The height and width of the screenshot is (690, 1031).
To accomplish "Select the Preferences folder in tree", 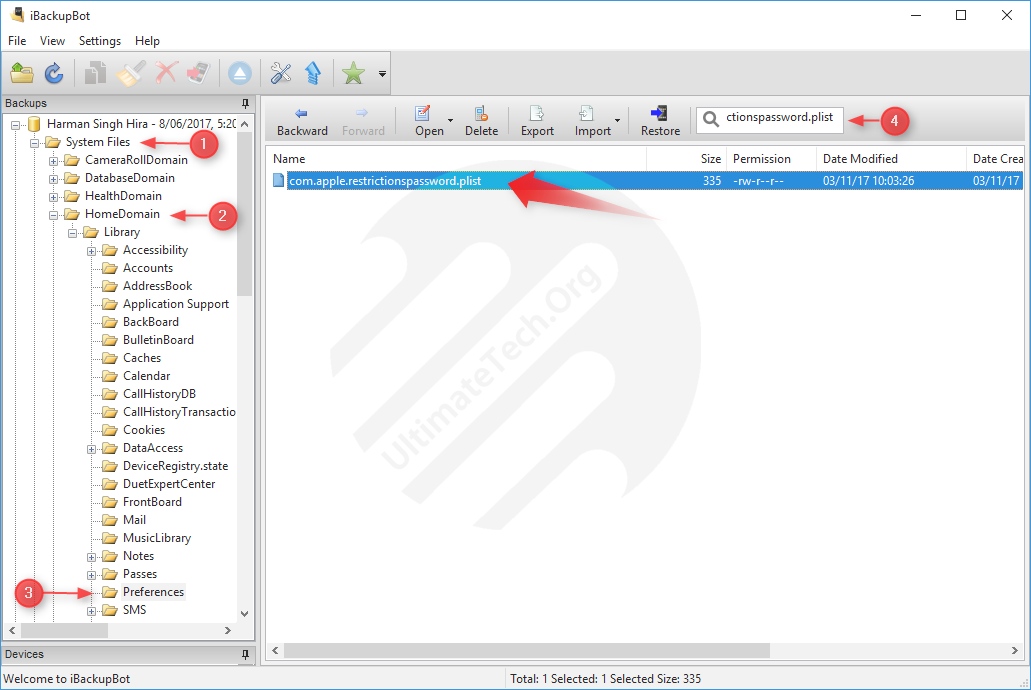I will click(x=153, y=592).
